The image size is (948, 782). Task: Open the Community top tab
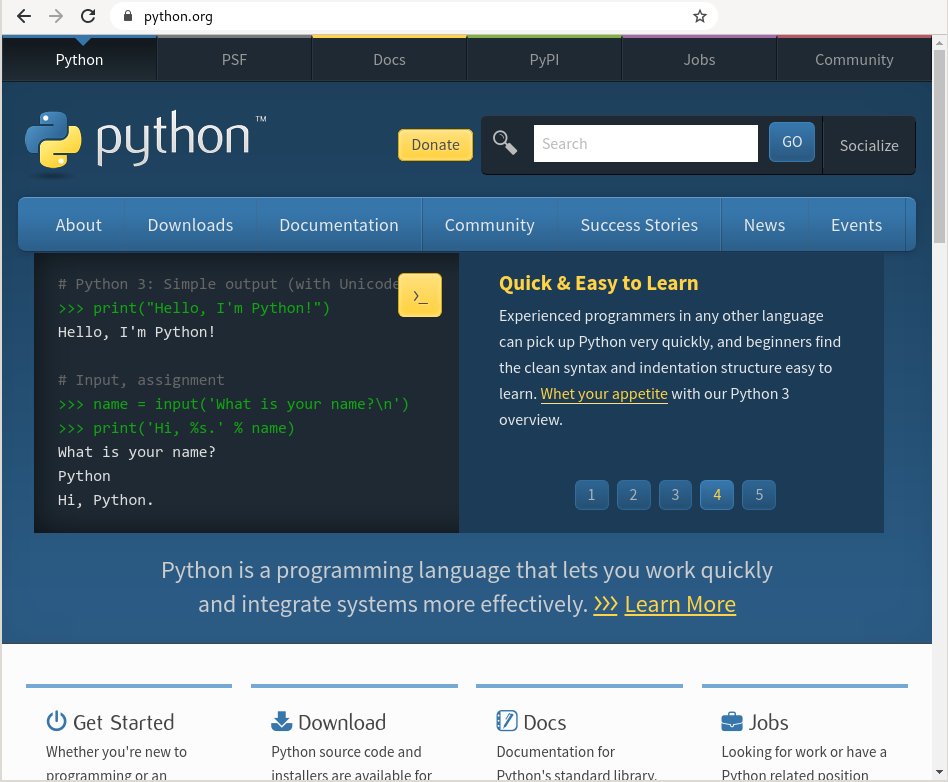pos(854,59)
